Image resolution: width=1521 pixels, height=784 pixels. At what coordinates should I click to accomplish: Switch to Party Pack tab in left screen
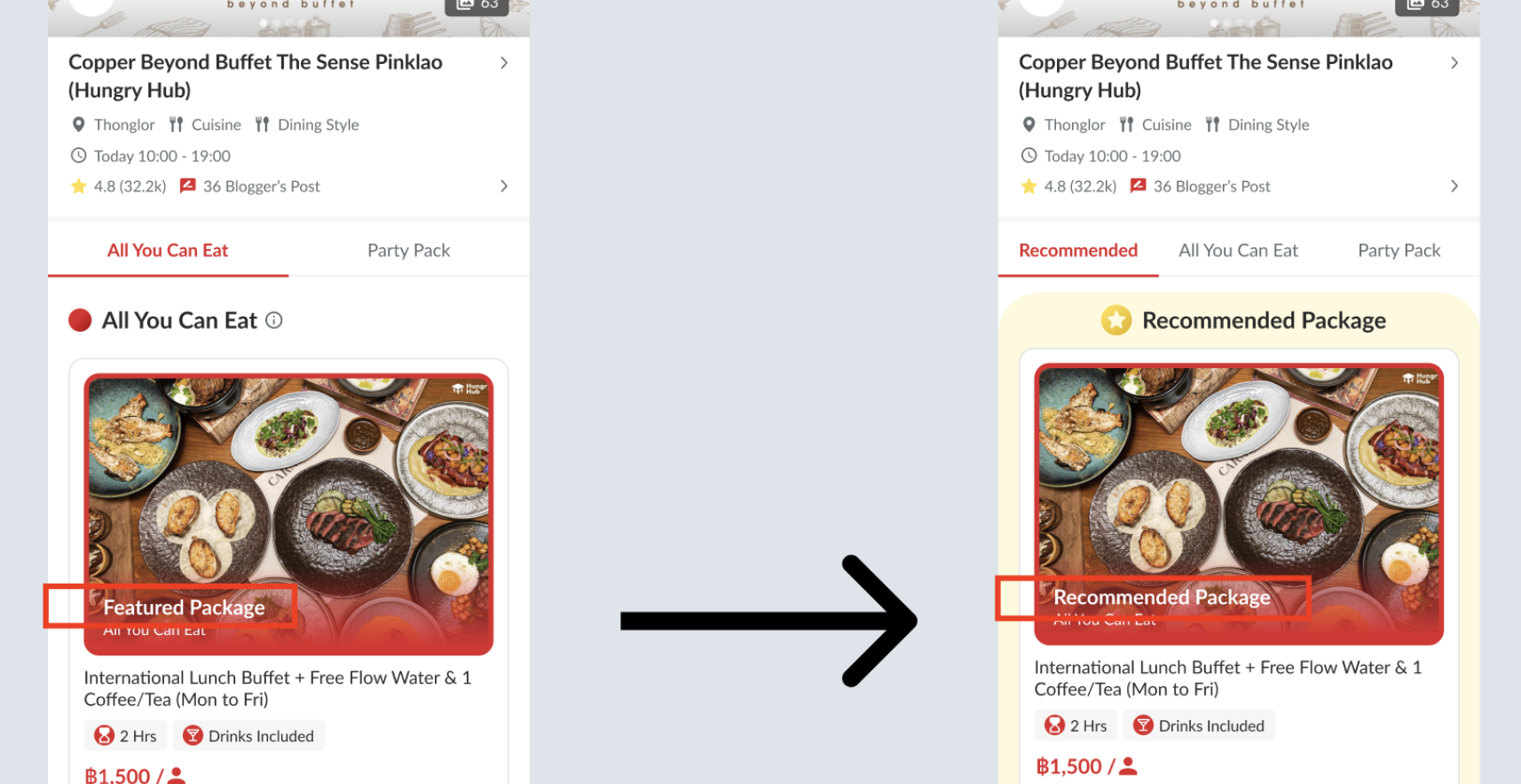[x=409, y=250]
